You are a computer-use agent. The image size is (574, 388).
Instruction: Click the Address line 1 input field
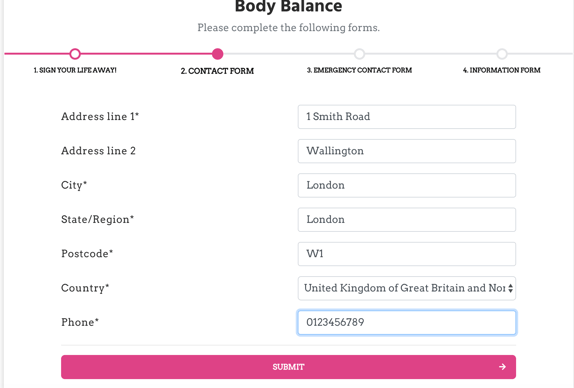[407, 117]
